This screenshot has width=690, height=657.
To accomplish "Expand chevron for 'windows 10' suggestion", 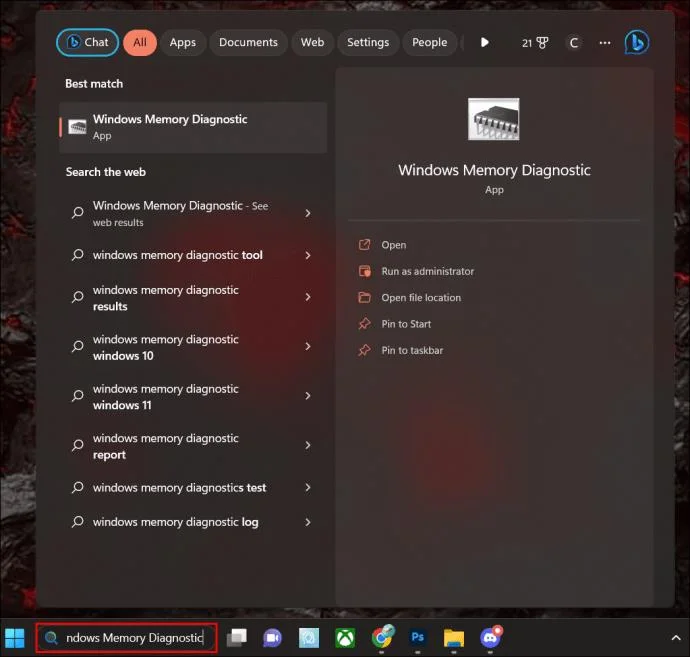I will click(x=308, y=346).
